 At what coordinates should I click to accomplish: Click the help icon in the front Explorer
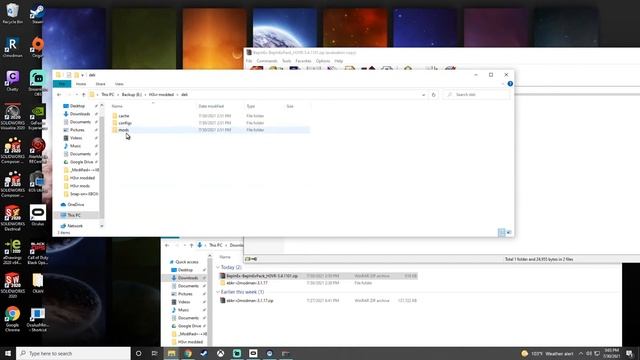click(510, 84)
